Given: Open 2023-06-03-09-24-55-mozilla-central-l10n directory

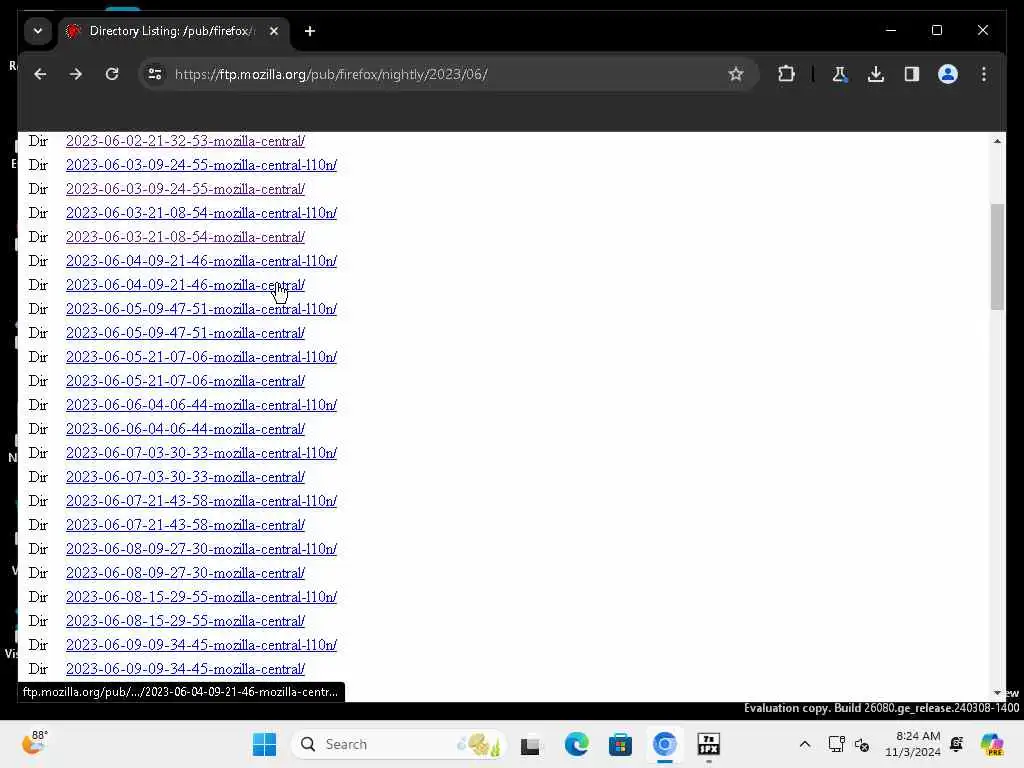Looking at the screenshot, I should pyautogui.click(x=201, y=165).
